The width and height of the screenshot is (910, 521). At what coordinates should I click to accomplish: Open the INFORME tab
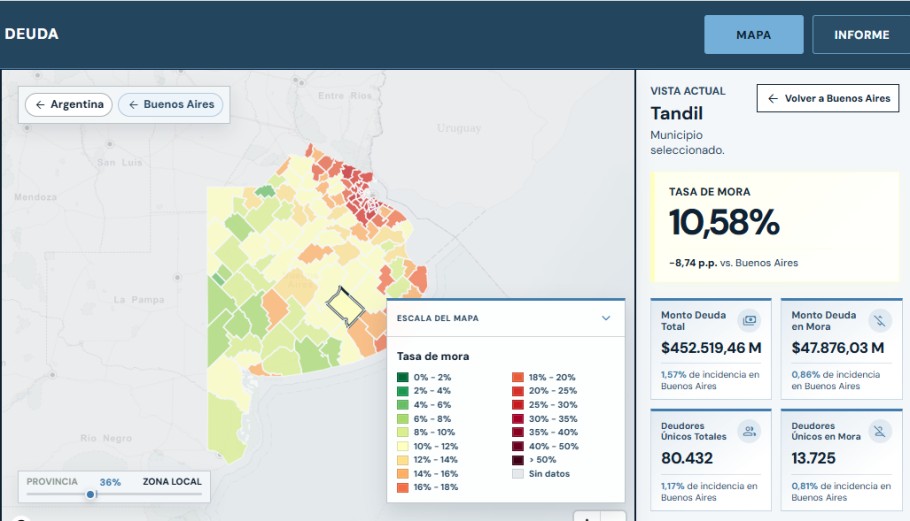[861, 35]
